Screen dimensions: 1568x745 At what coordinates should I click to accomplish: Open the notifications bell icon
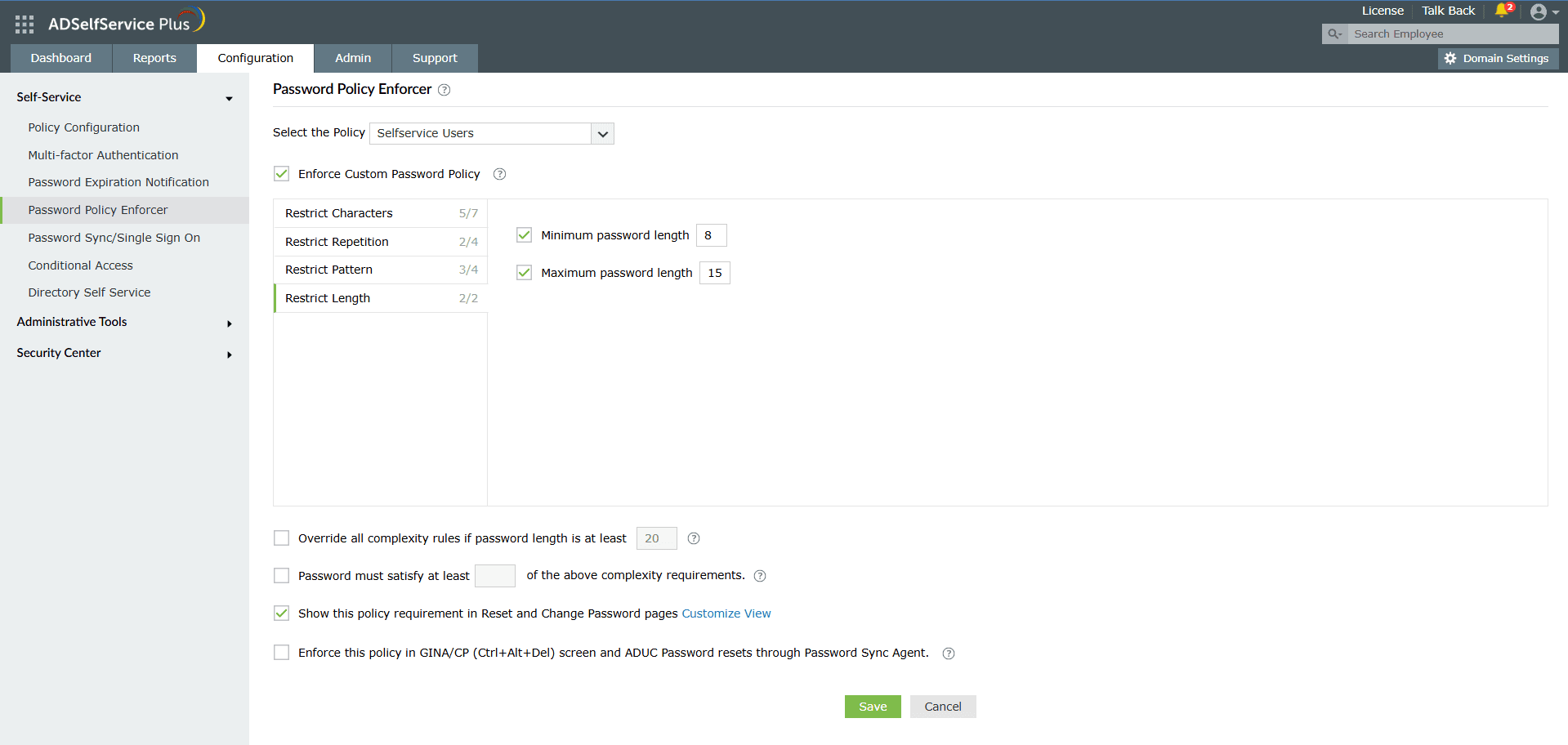[x=1502, y=11]
